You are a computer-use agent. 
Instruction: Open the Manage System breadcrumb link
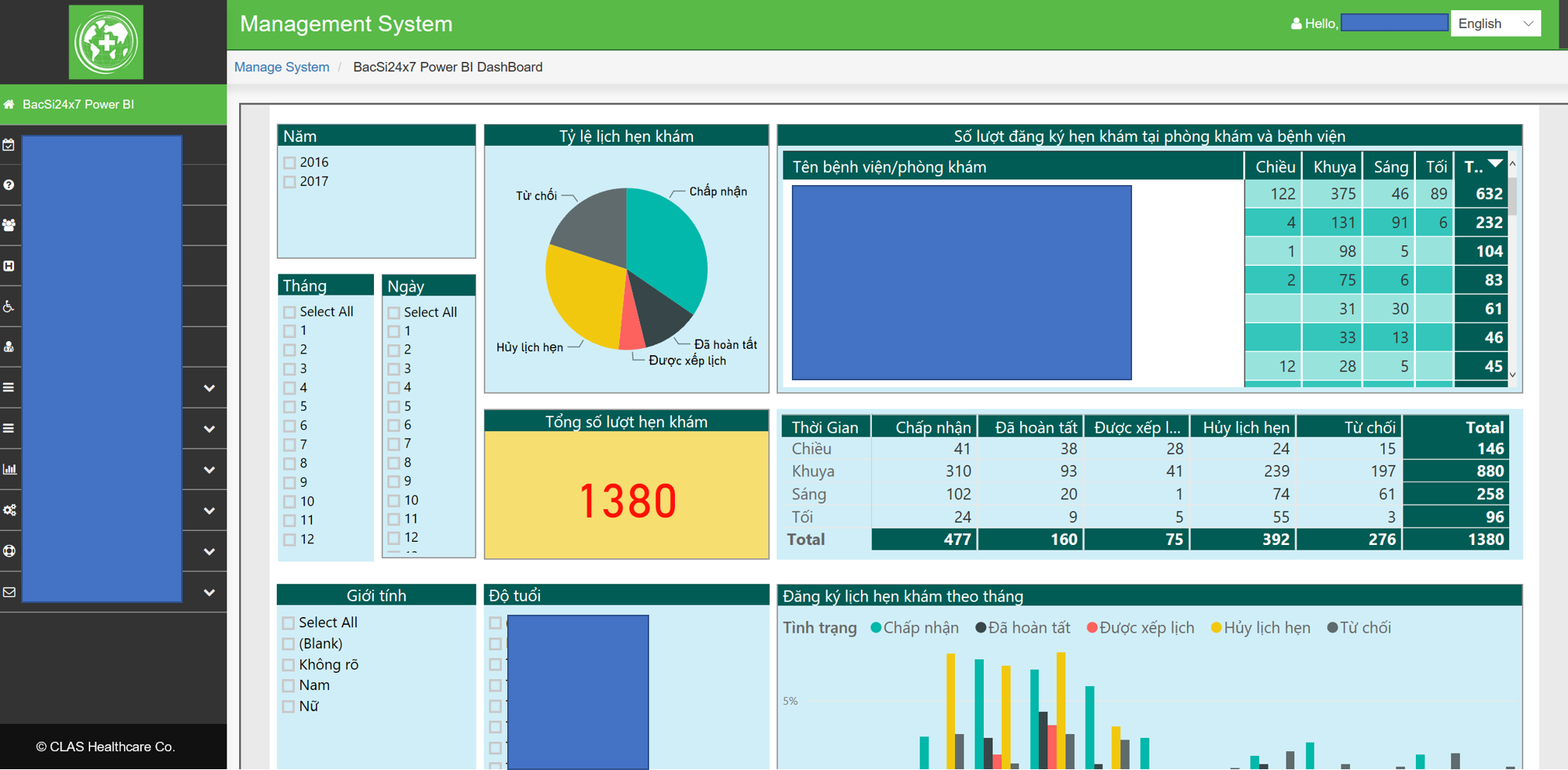(281, 67)
